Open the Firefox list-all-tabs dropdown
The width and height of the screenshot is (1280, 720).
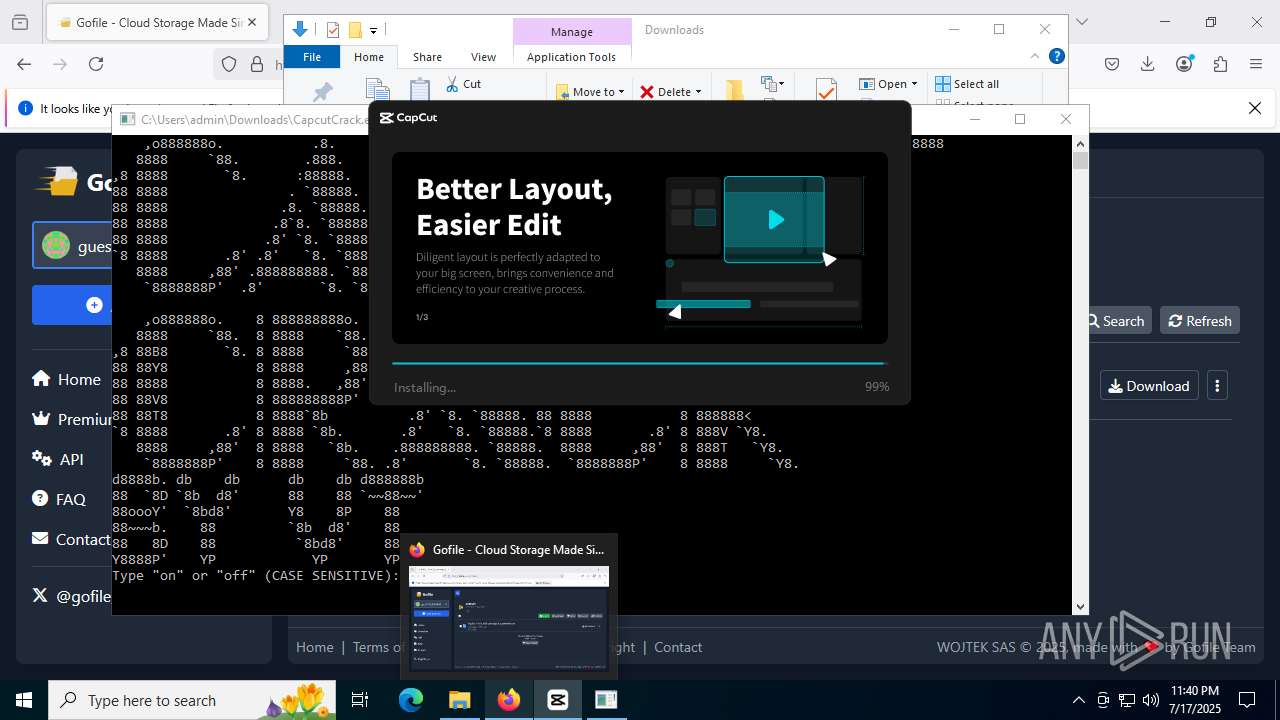[1081, 22]
